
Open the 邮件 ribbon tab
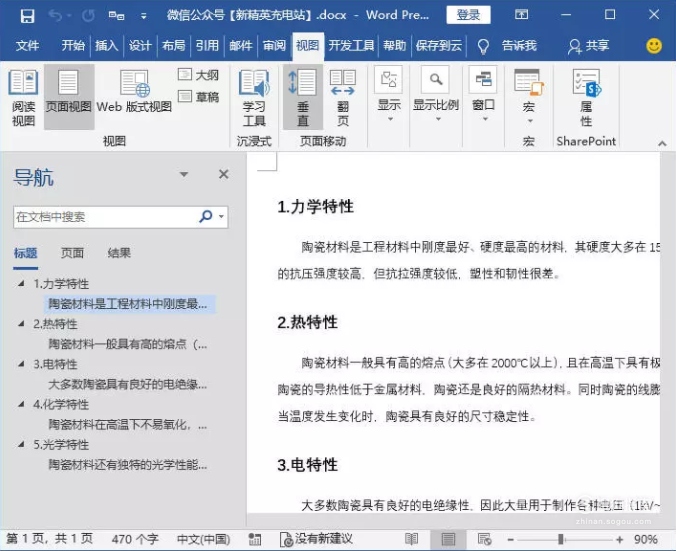(241, 45)
